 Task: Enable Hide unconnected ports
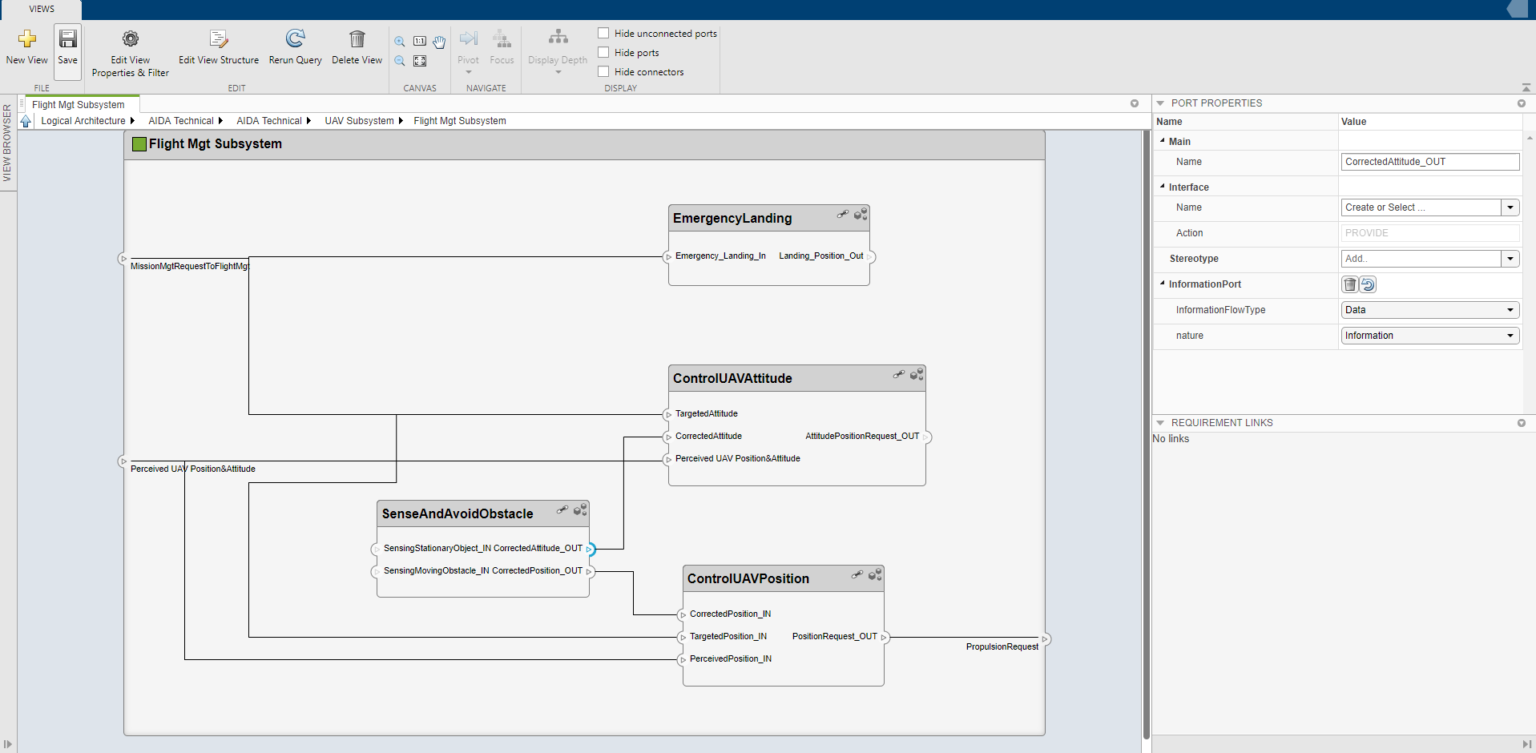603,32
